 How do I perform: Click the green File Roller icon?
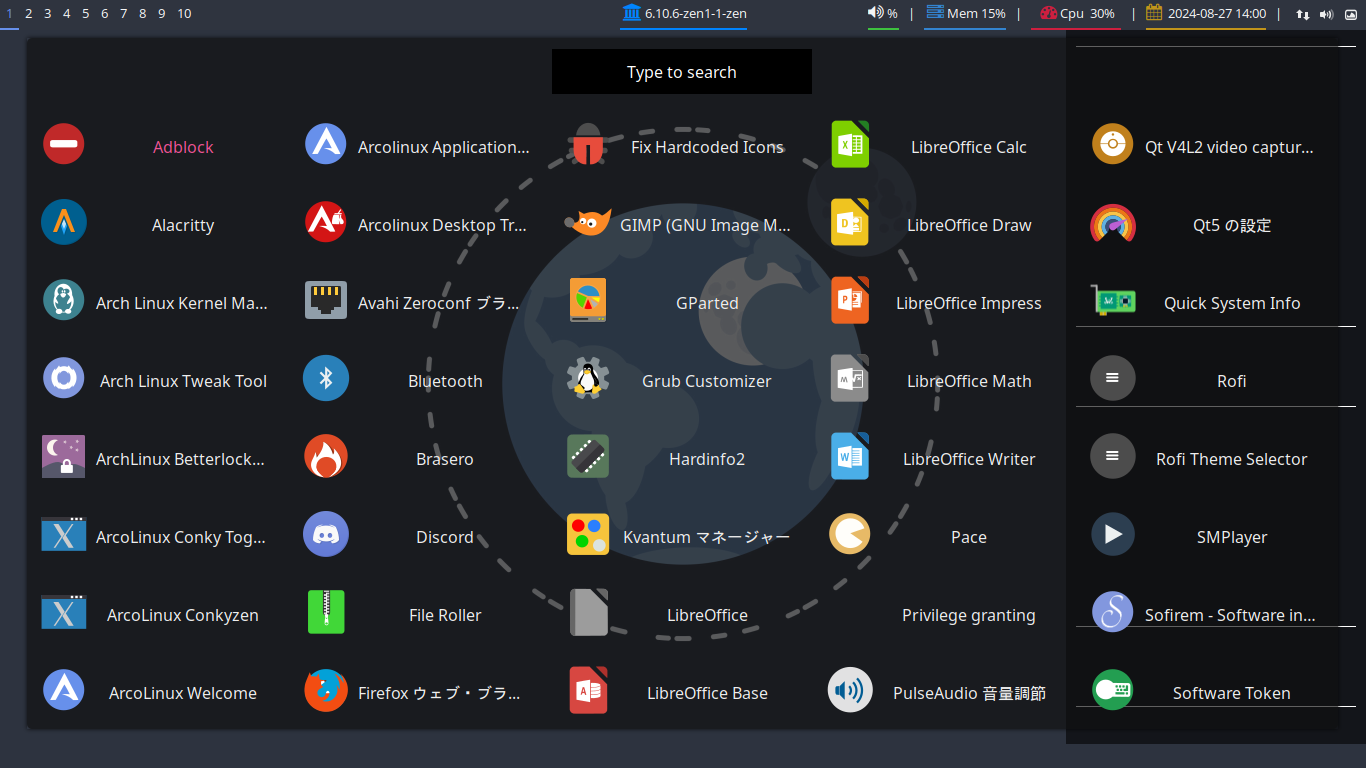326,612
